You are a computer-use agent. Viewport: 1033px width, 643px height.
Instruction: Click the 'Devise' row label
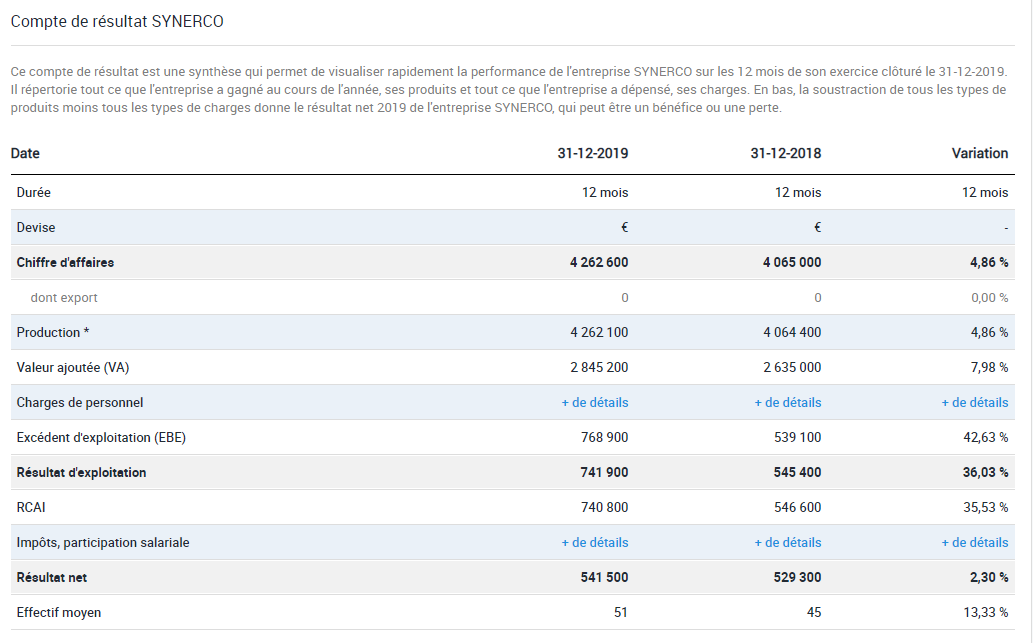[x=36, y=227]
